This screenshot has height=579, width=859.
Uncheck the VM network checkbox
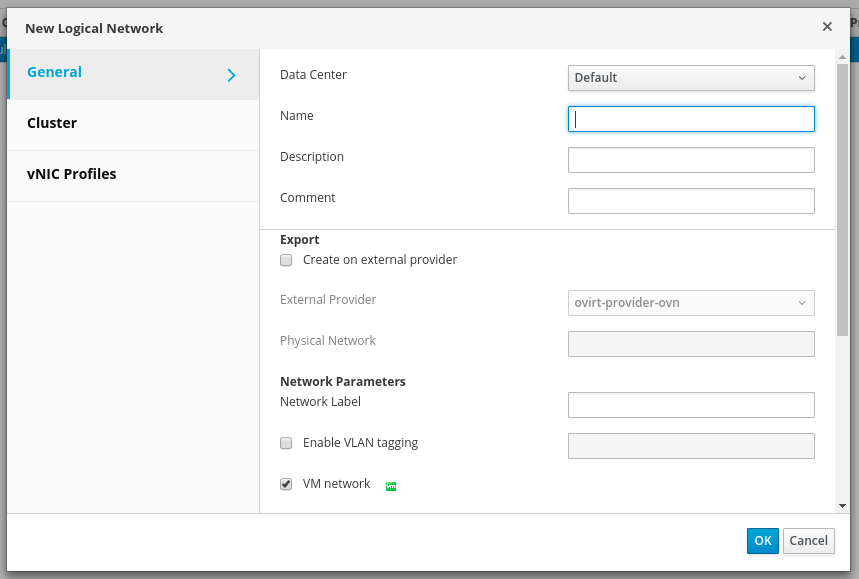point(286,484)
